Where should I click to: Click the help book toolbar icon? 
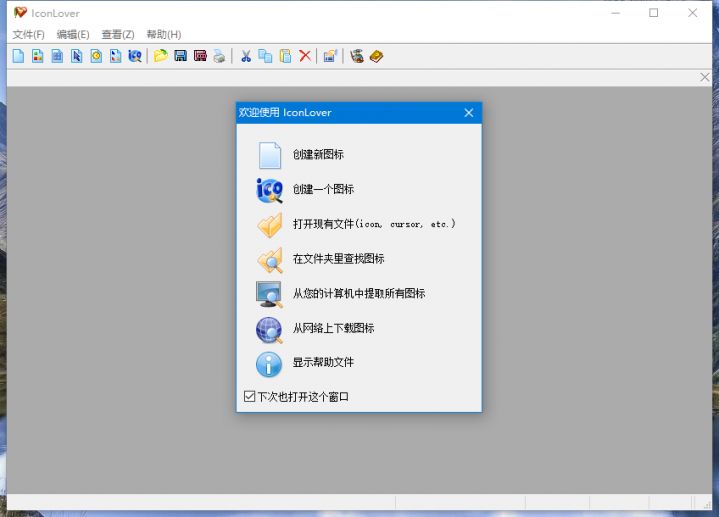[x=376, y=56]
